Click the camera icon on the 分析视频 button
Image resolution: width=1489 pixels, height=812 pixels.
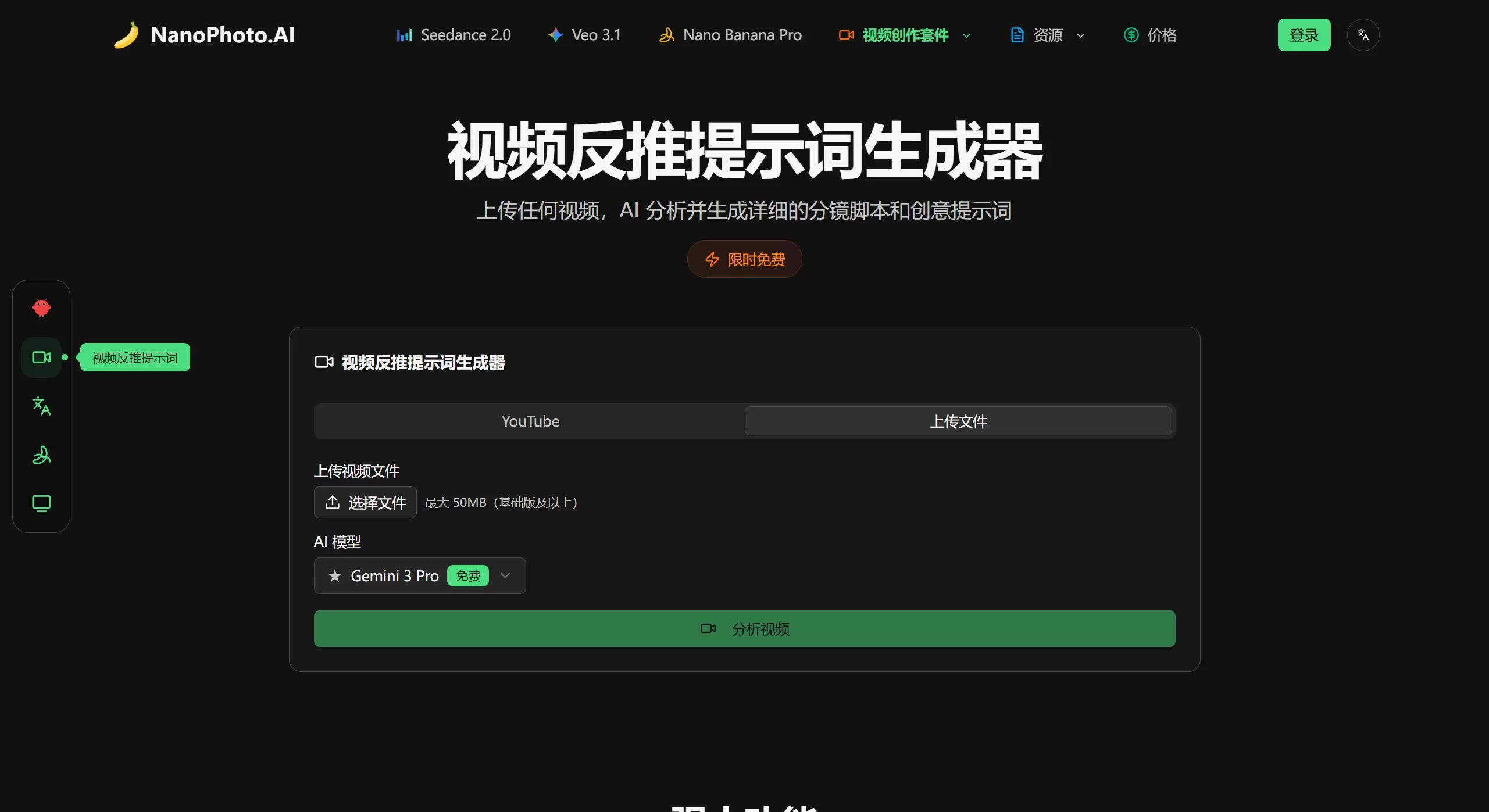pyautogui.click(x=708, y=629)
